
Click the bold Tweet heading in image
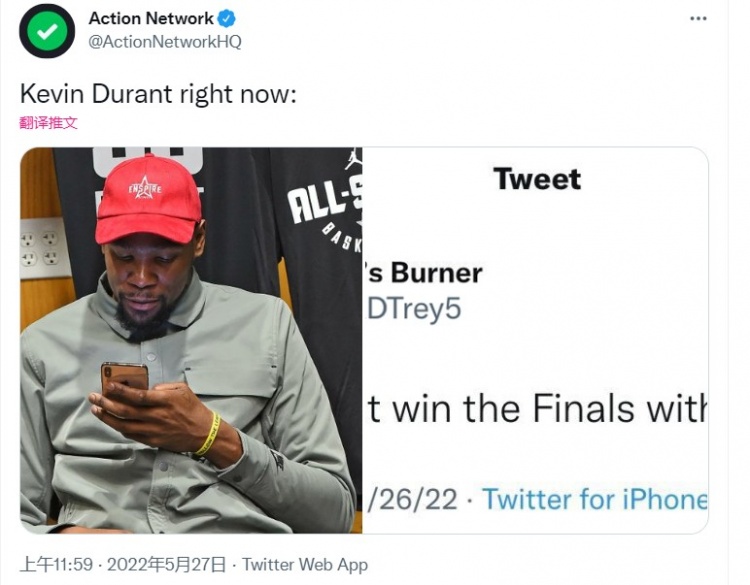click(x=537, y=179)
